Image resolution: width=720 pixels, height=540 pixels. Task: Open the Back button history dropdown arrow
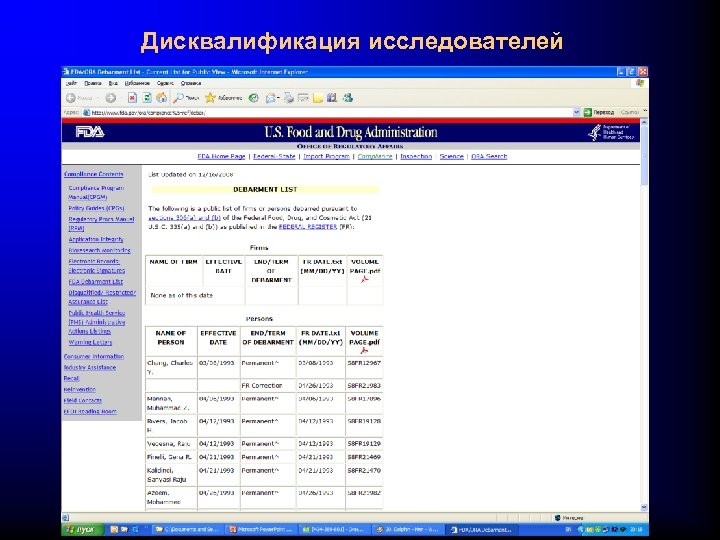pyautogui.click(x=98, y=98)
